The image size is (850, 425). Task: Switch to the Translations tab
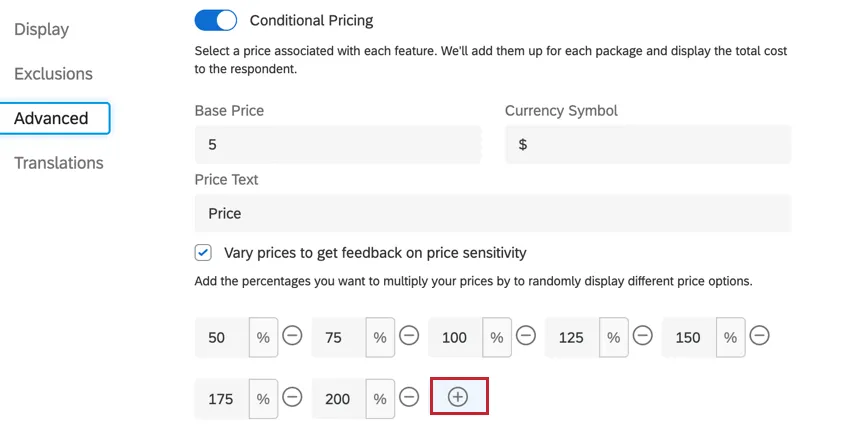tap(58, 163)
